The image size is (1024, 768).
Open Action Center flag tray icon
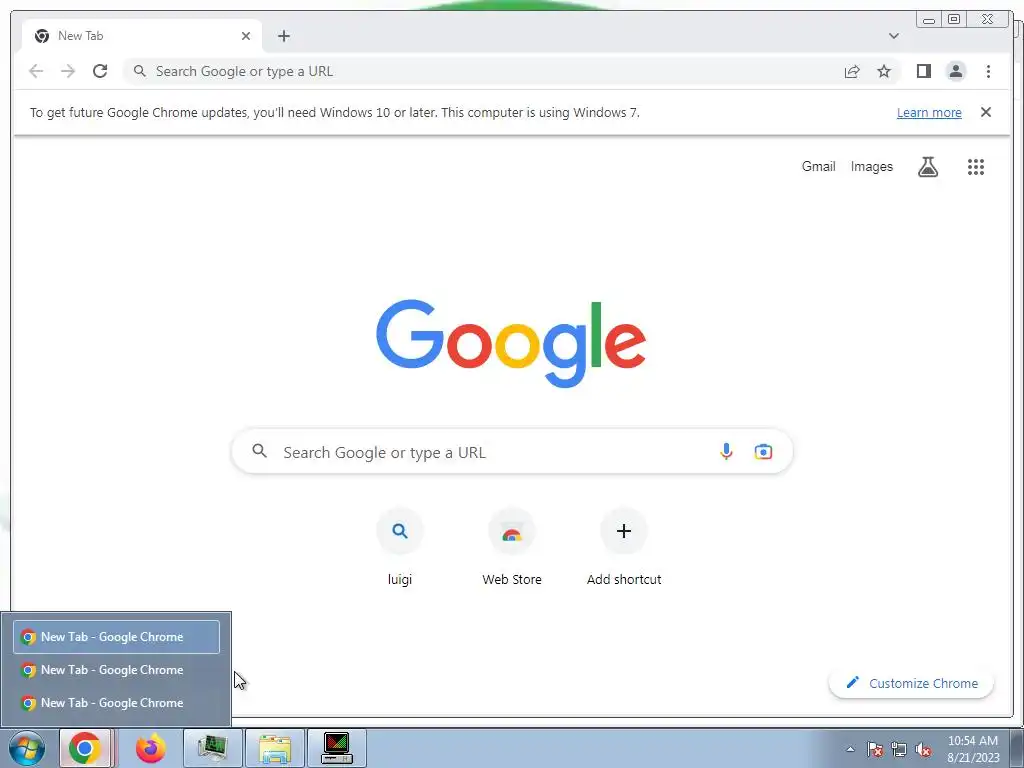pyautogui.click(x=875, y=749)
